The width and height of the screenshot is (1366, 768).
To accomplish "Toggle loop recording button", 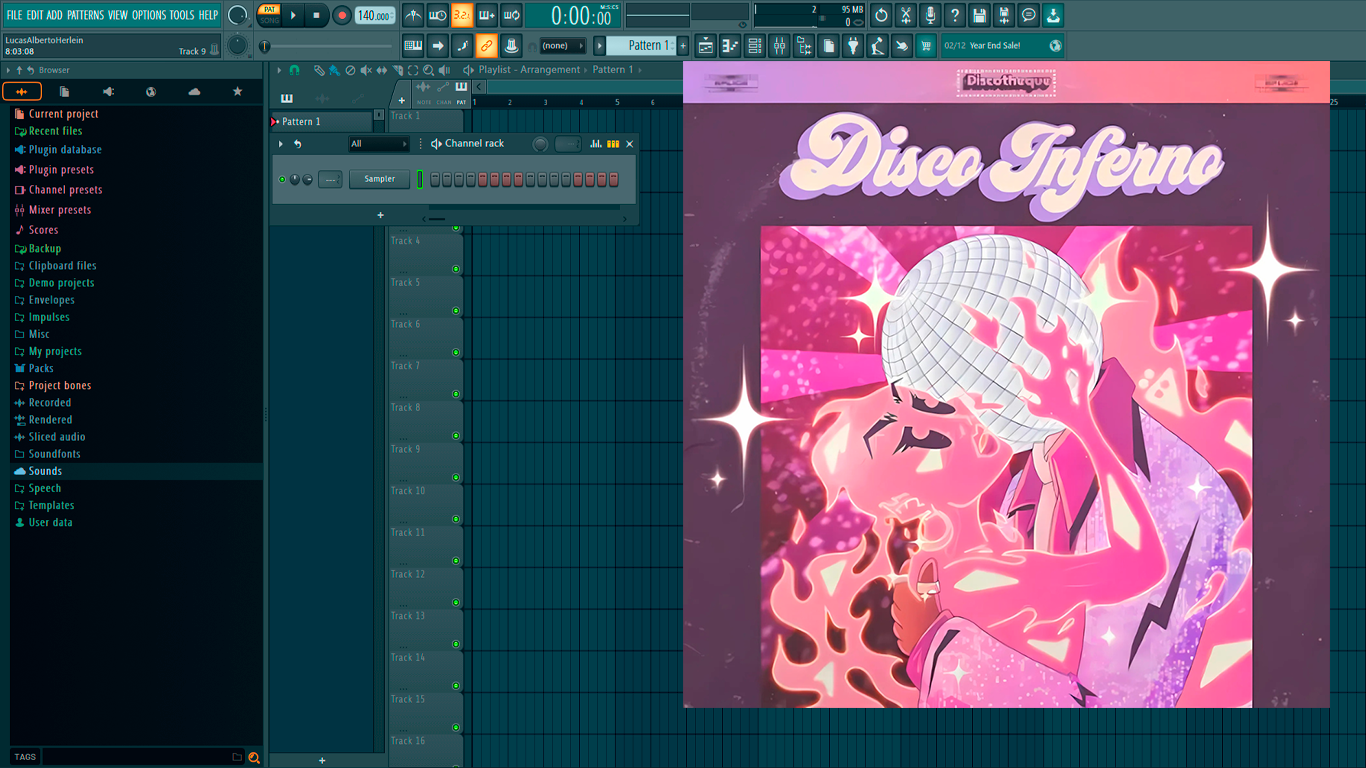I will tap(511, 15).
